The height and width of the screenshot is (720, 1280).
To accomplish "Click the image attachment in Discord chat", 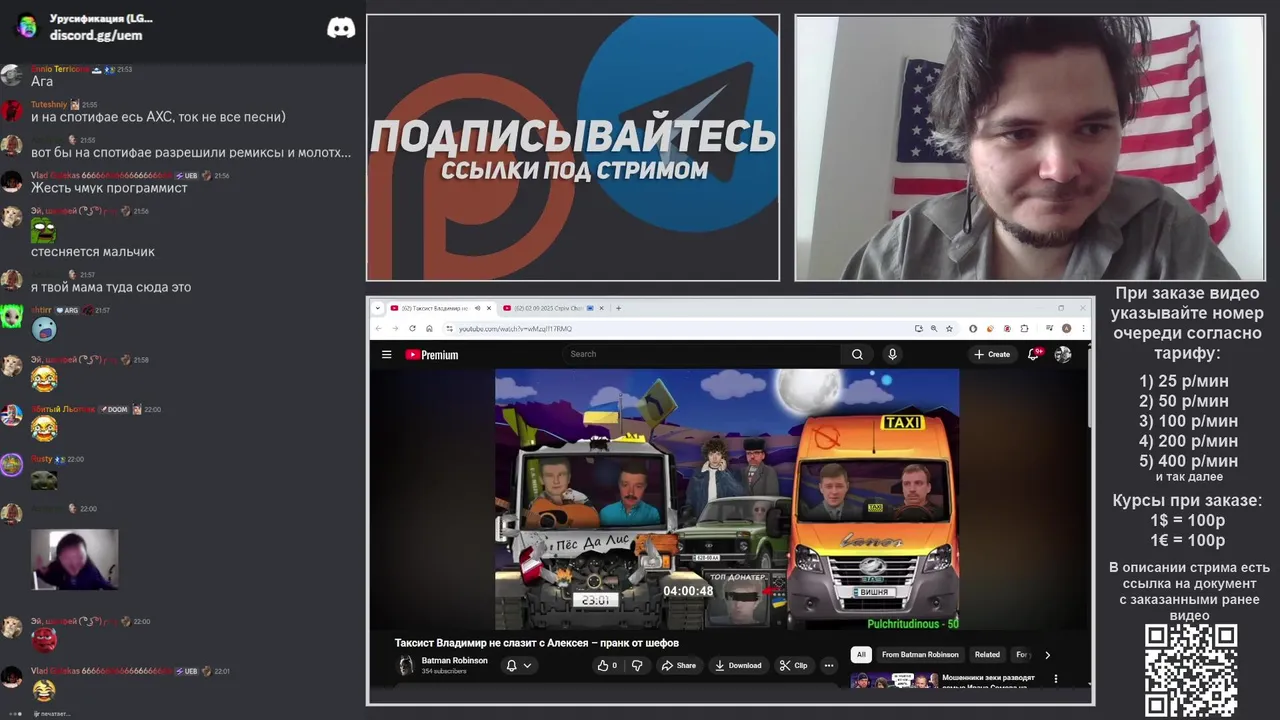I will point(75,559).
